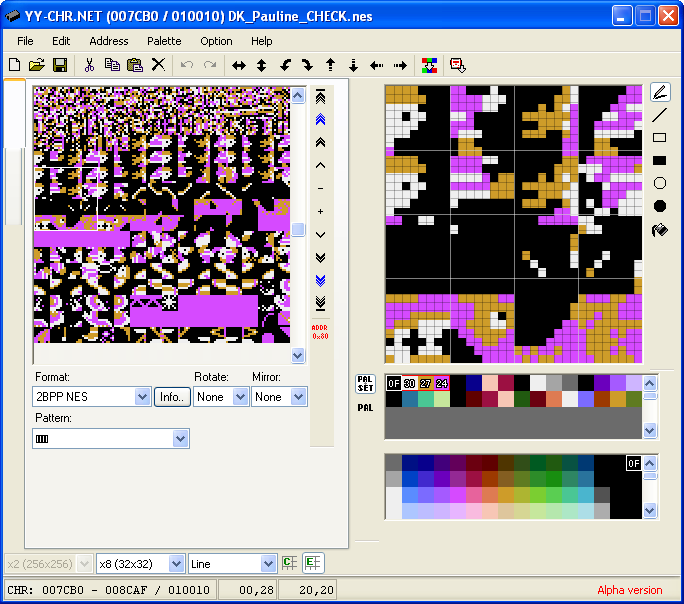
Task: Click the Info.. button
Action: (172, 397)
